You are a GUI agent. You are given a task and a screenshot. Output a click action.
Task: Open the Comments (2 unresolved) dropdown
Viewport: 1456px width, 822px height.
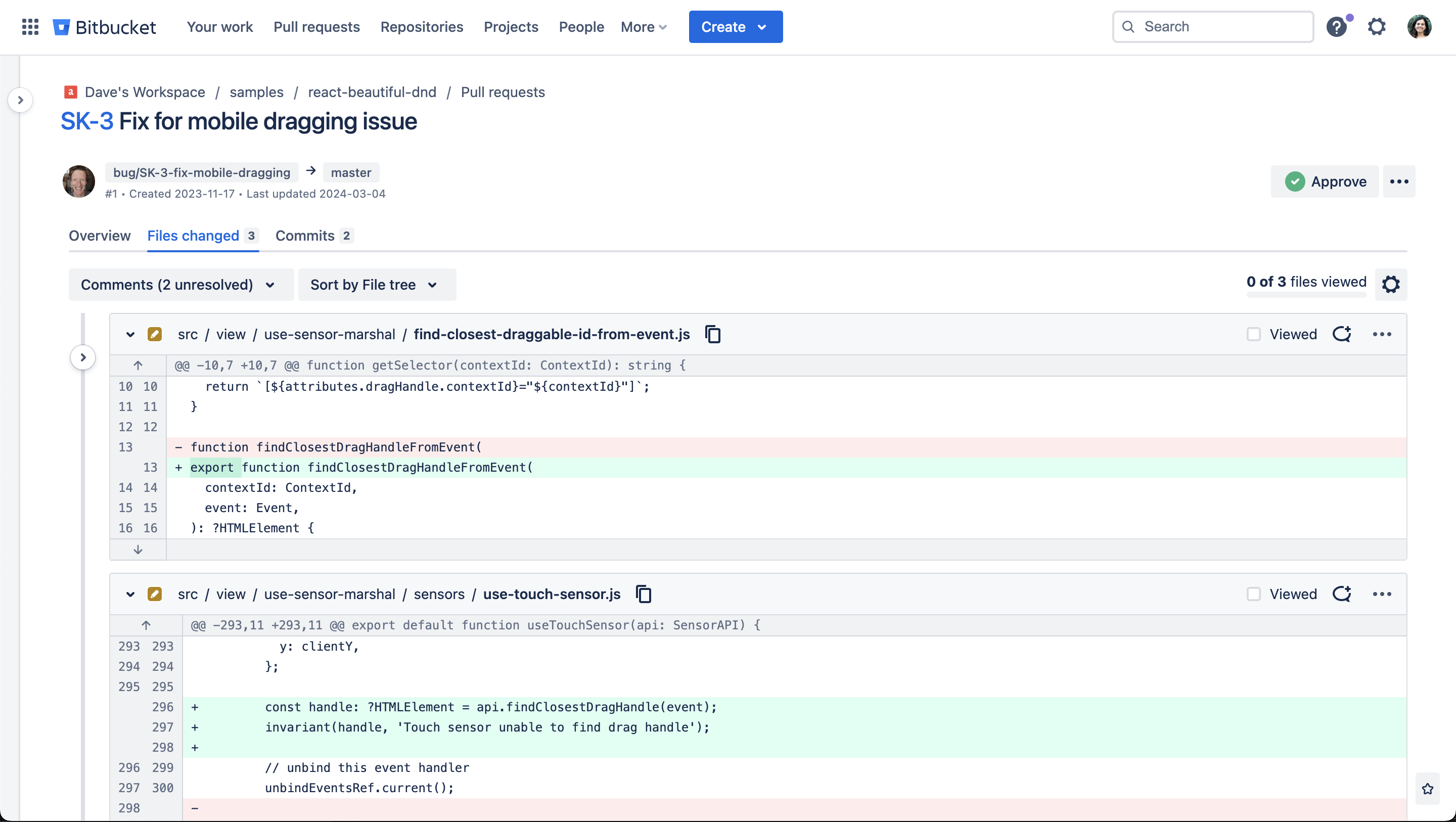[180, 285]
